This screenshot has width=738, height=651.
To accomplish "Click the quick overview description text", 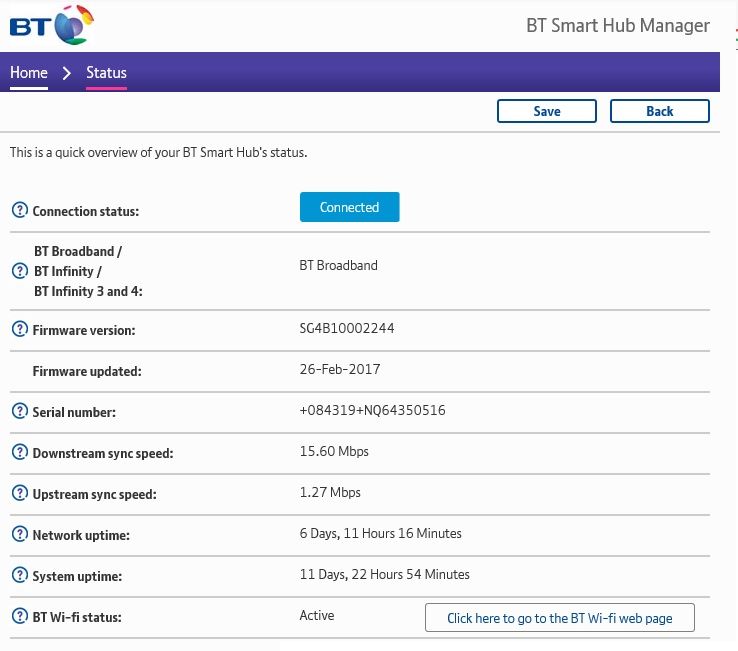I will click(x=159, y=153).
